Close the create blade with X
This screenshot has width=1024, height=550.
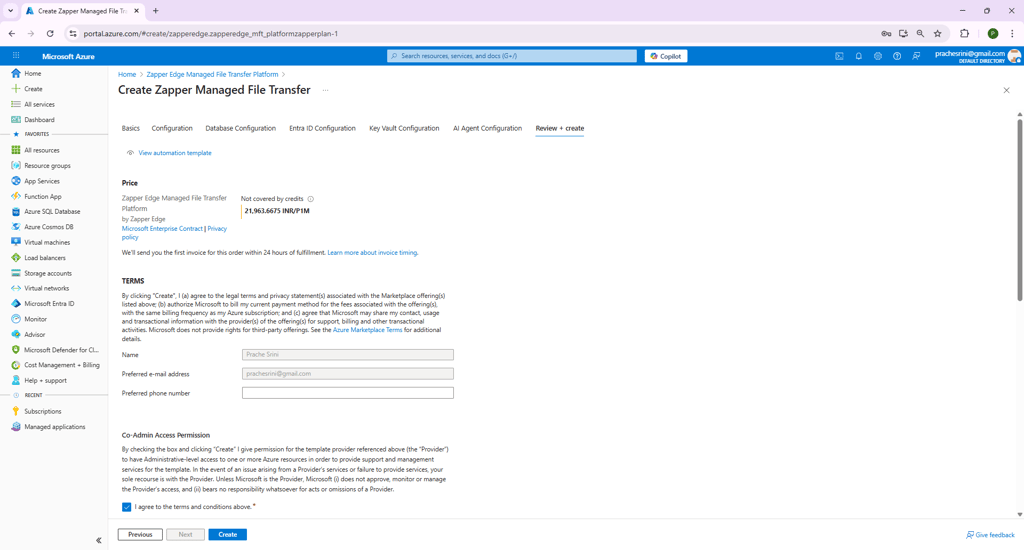(x=1006, y=90)
